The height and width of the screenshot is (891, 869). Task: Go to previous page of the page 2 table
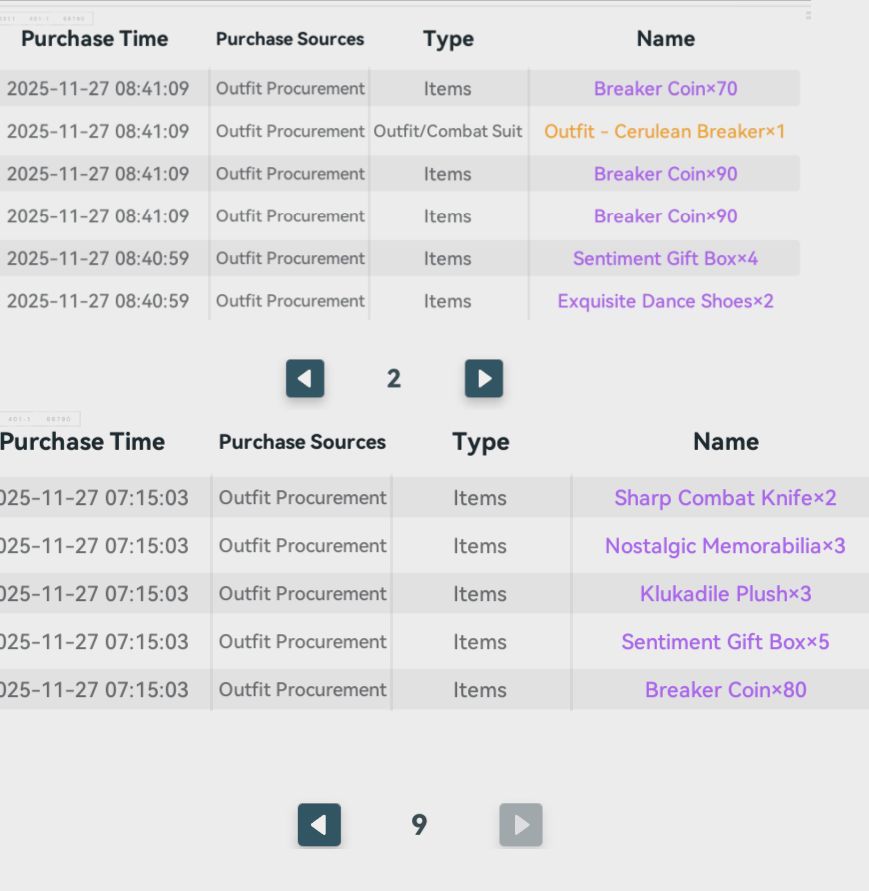point(305,378)
